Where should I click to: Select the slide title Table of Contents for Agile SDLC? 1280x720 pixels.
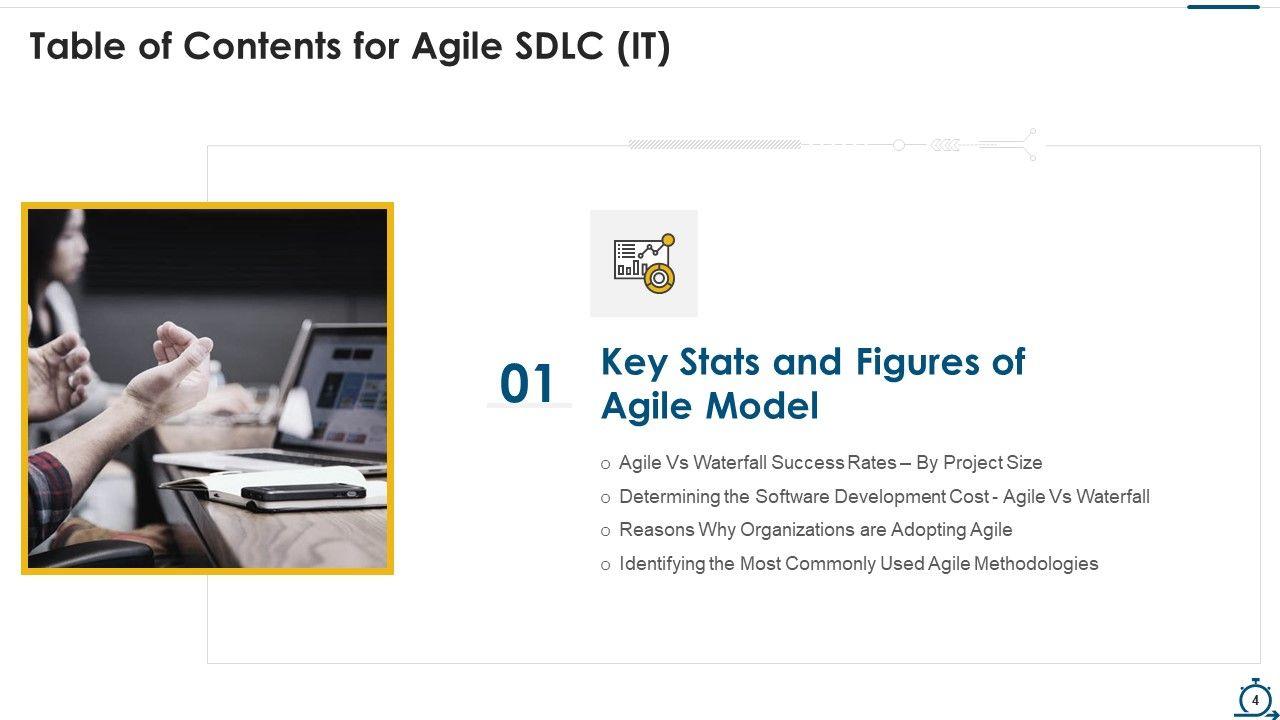click(x=350, y=46)
